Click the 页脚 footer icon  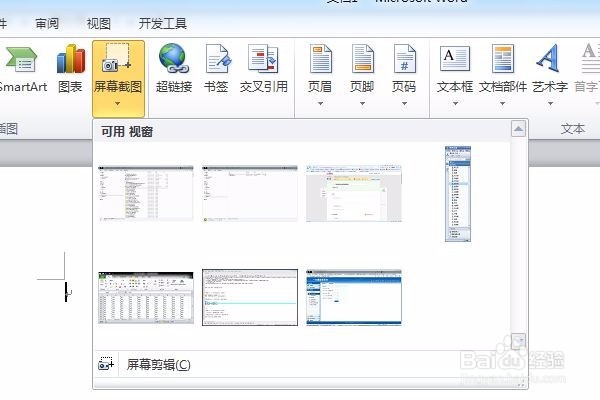[x=362, y=59]
